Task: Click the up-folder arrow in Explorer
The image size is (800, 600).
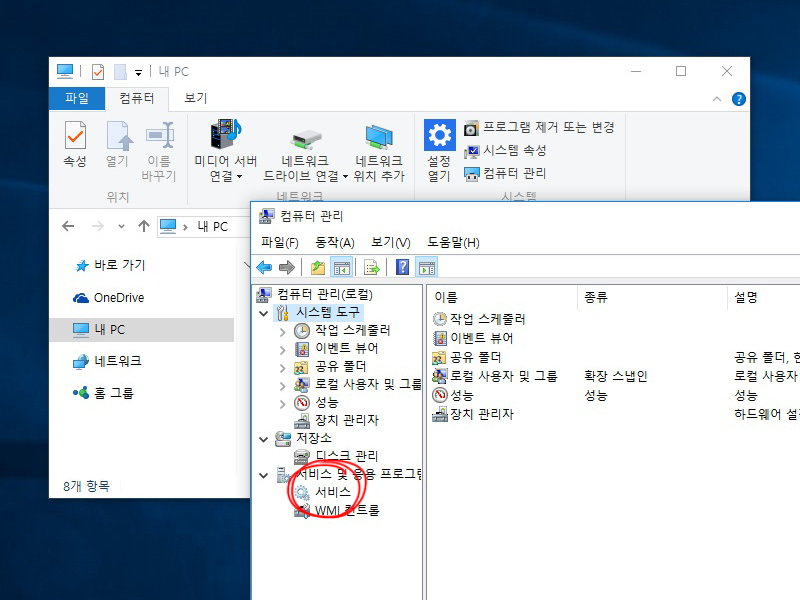Action: pyautogui.click(x=144, y=226)
